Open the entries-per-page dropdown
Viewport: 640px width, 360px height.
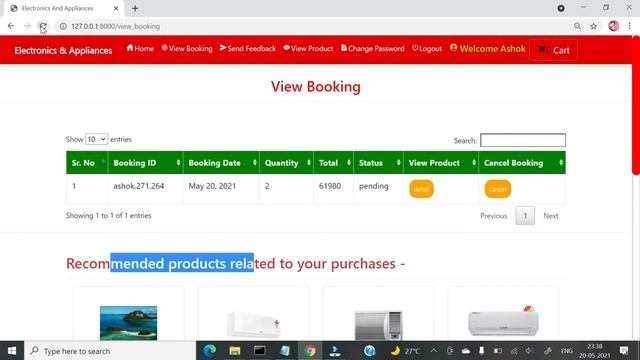pos(96,139)
